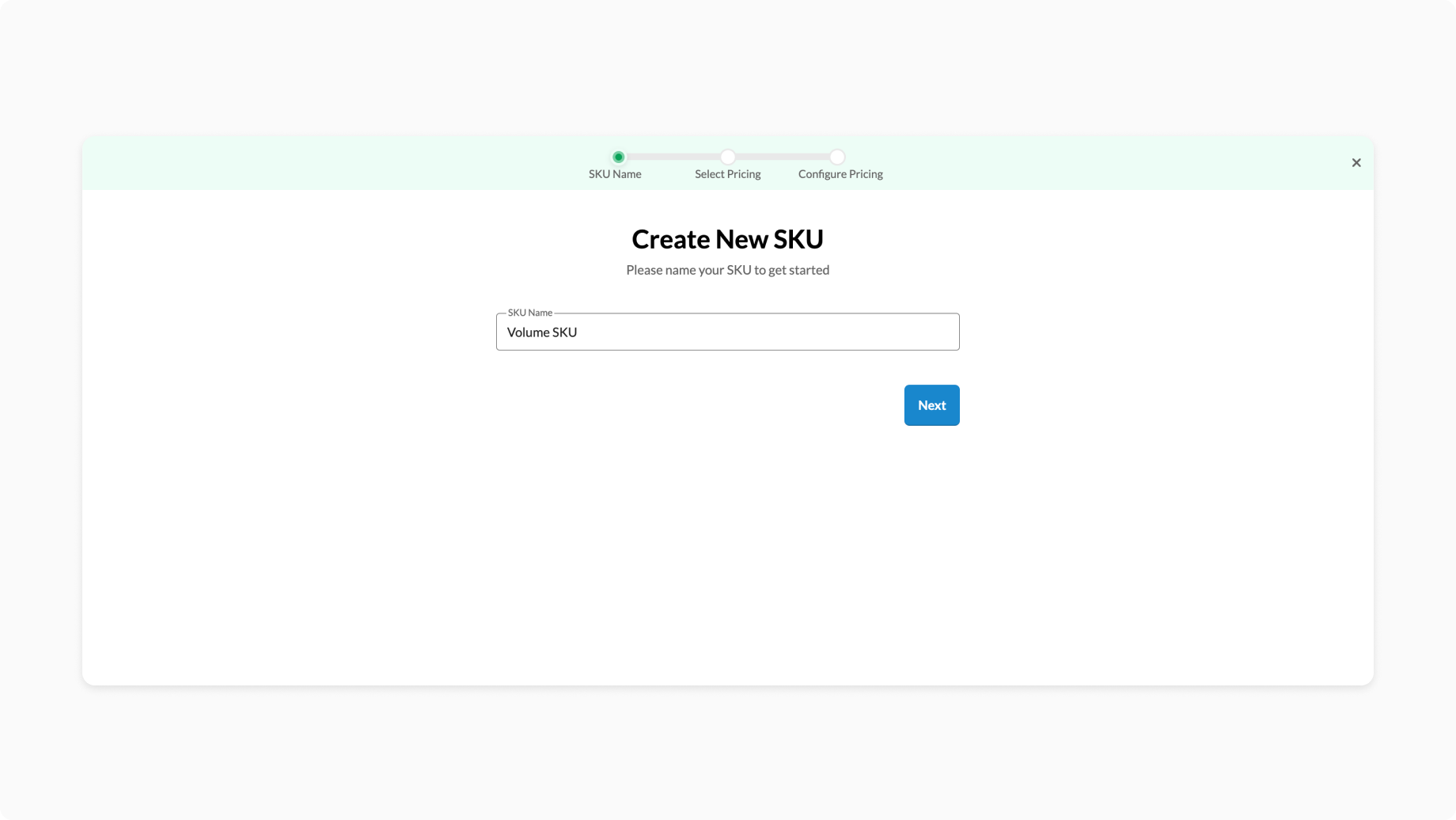The width and height of the screenshot is (1456, 820).
Task: Click the floating SKU Name field label
Action: pos(529,313)
